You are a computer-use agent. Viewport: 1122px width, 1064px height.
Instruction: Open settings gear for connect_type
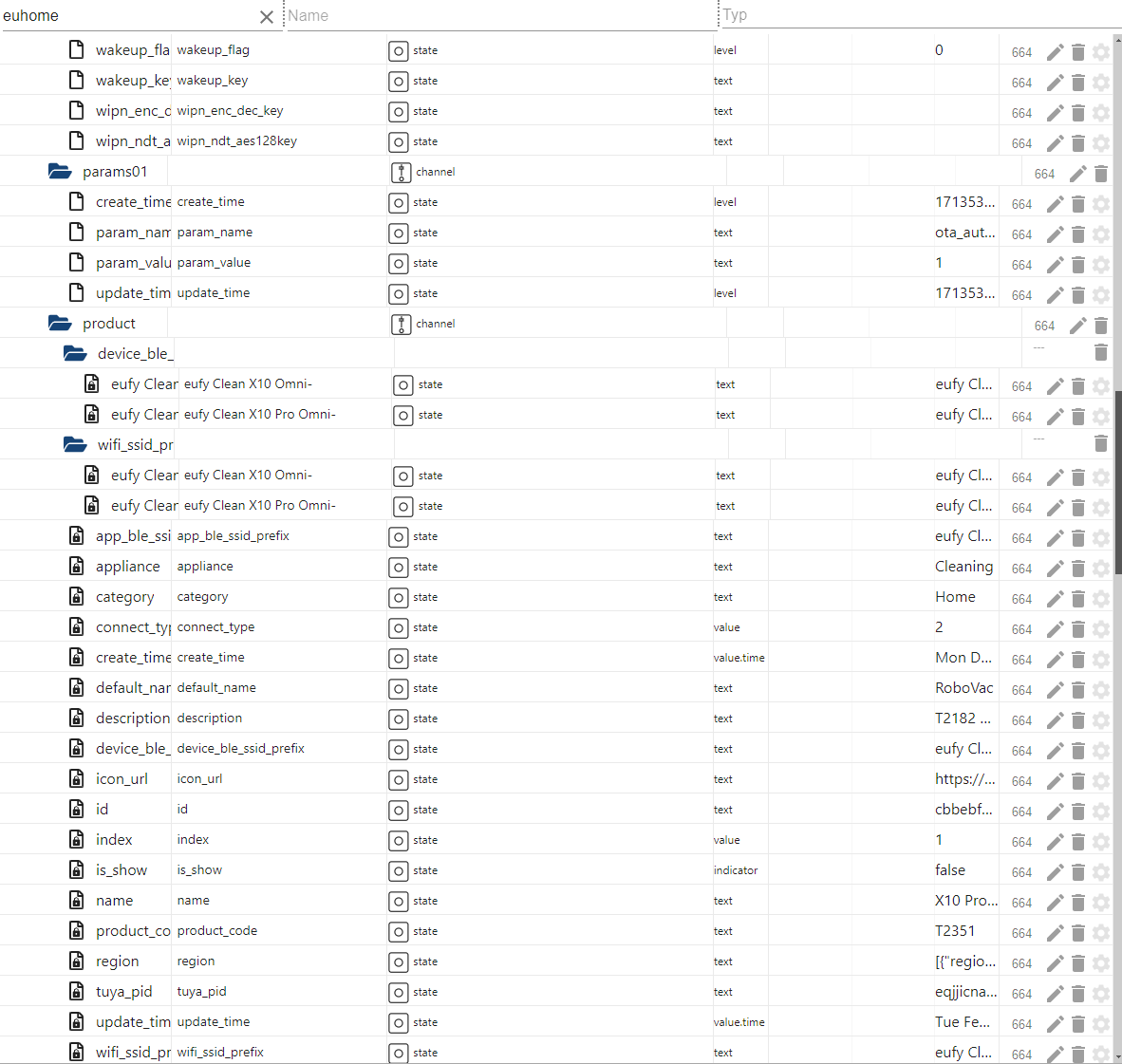(1101, 629)
